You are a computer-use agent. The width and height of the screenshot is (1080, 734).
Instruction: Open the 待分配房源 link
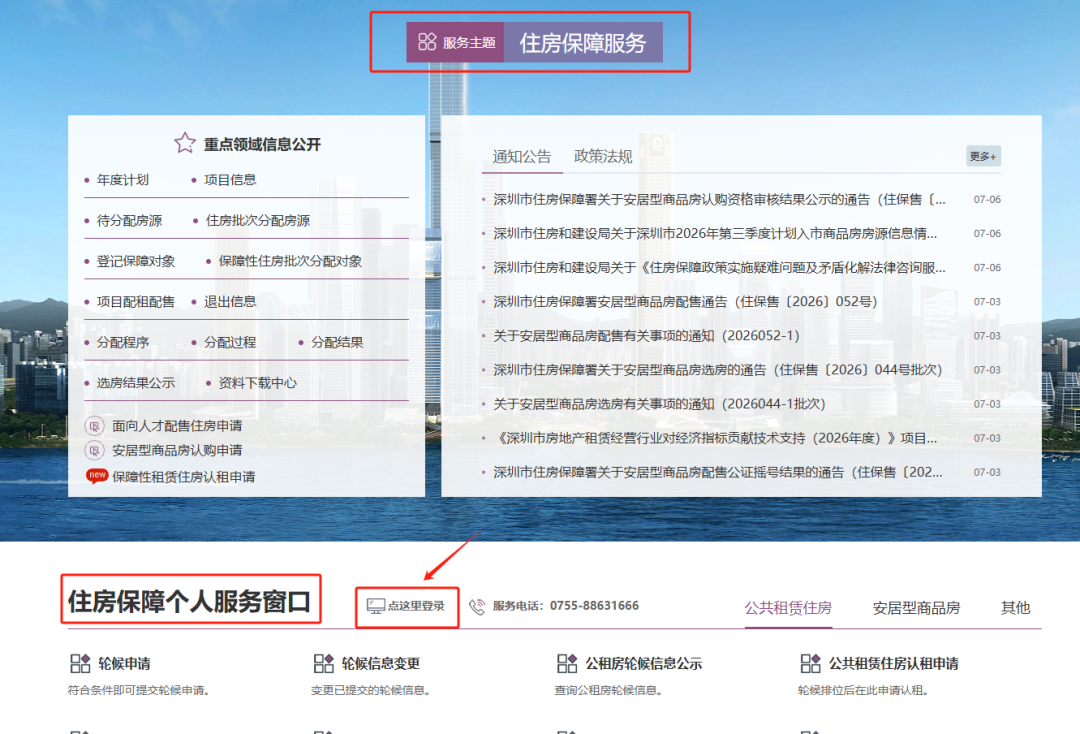[x=129, y=220]
